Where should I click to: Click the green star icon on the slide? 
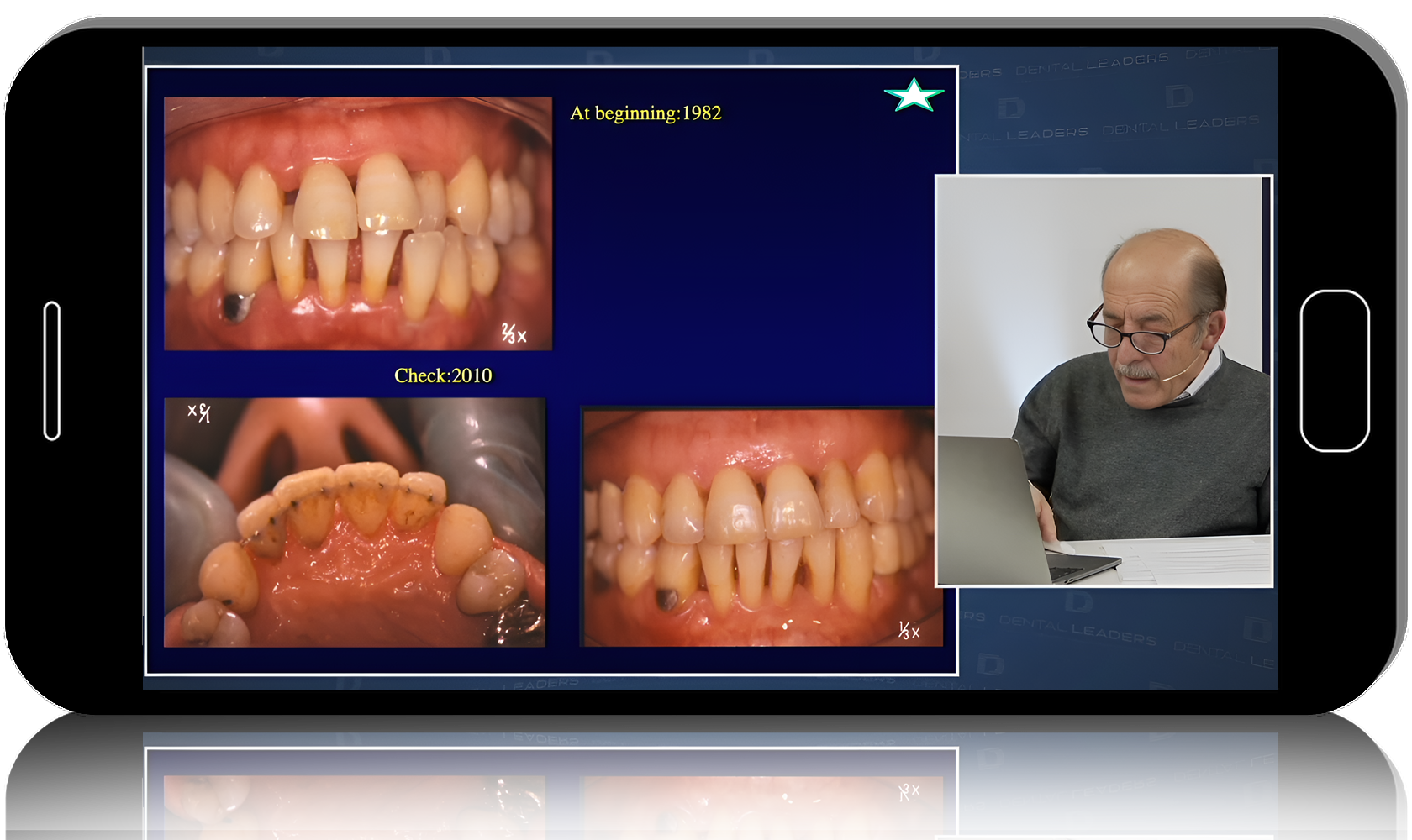click(x=914, y=95)
